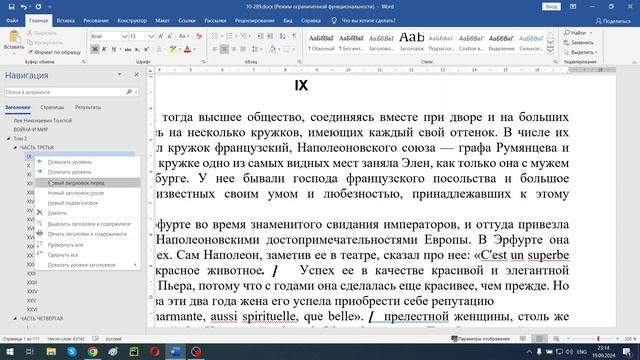Open Windows Start menu on taskbar

tap(9, 352)
